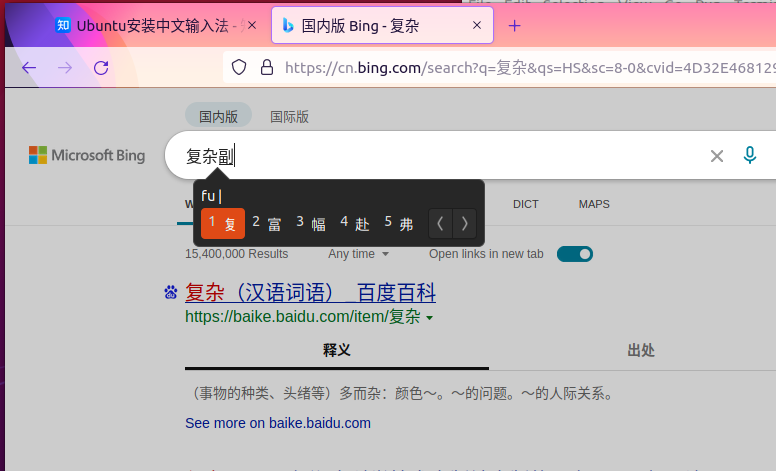Toggle Open links in new tab switch

coord(575,254)
